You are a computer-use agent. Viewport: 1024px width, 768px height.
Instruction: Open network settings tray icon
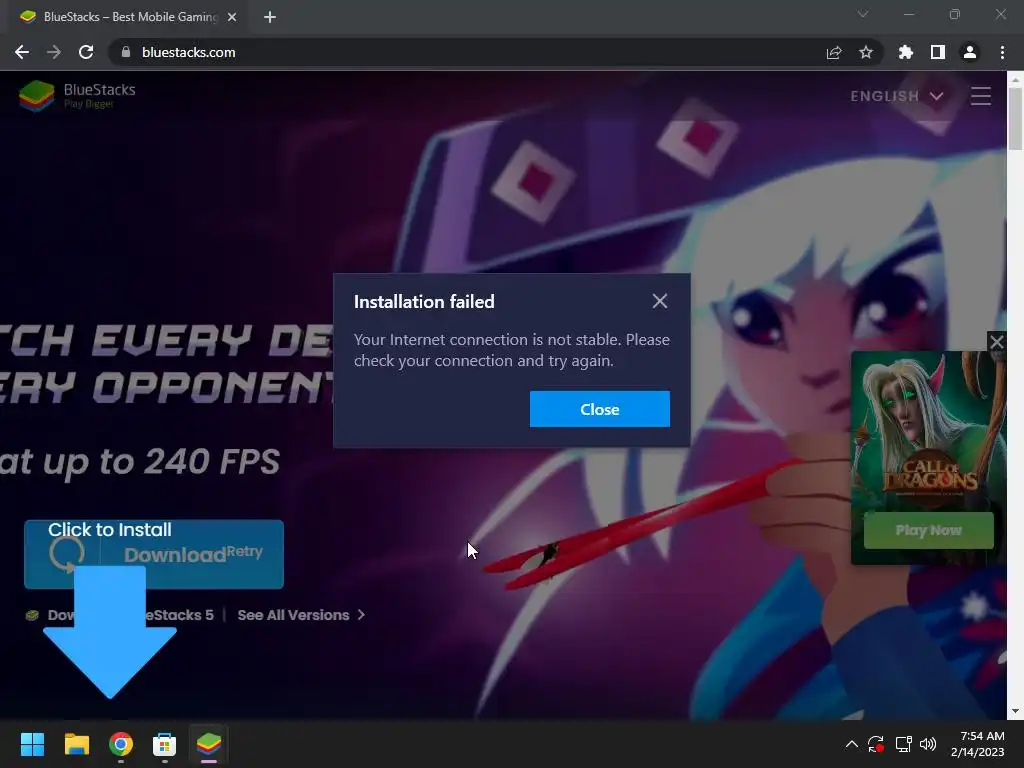pyautogui.click(x=903, y=744)
